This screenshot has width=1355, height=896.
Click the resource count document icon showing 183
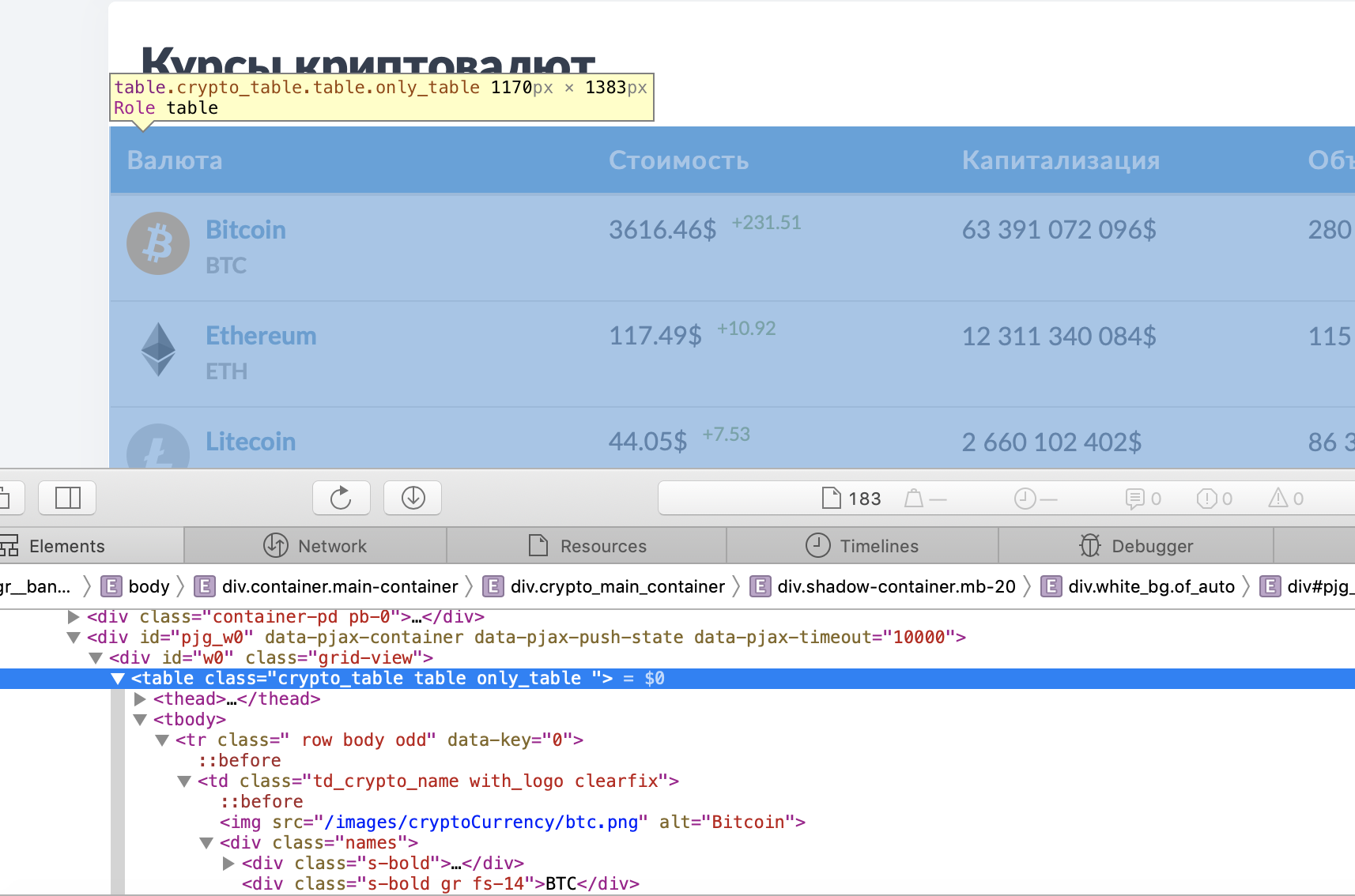pyautogui.click(x=831, y=498)
